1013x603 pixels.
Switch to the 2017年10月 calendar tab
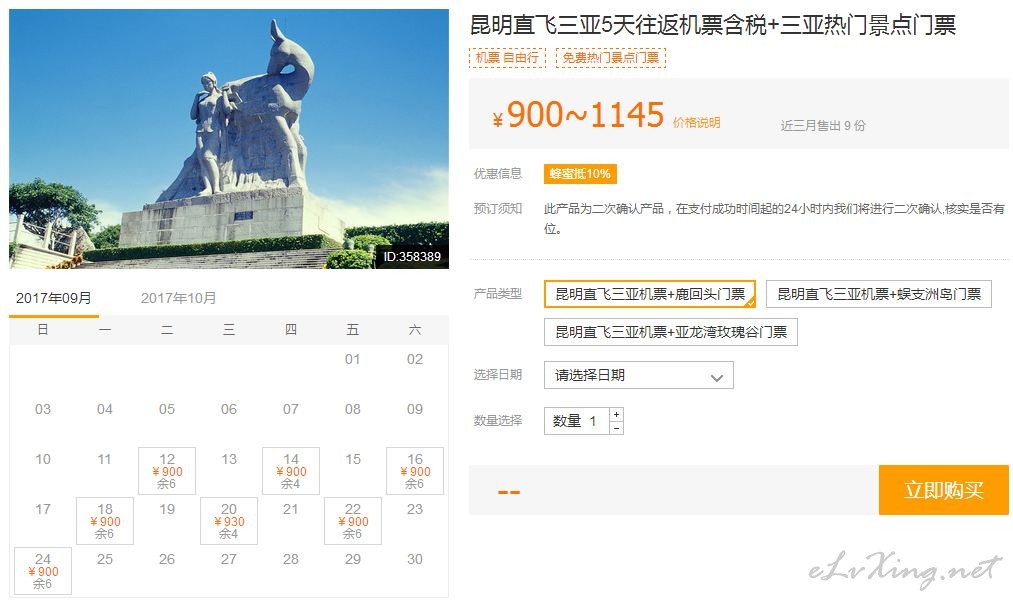pos(178,299)
